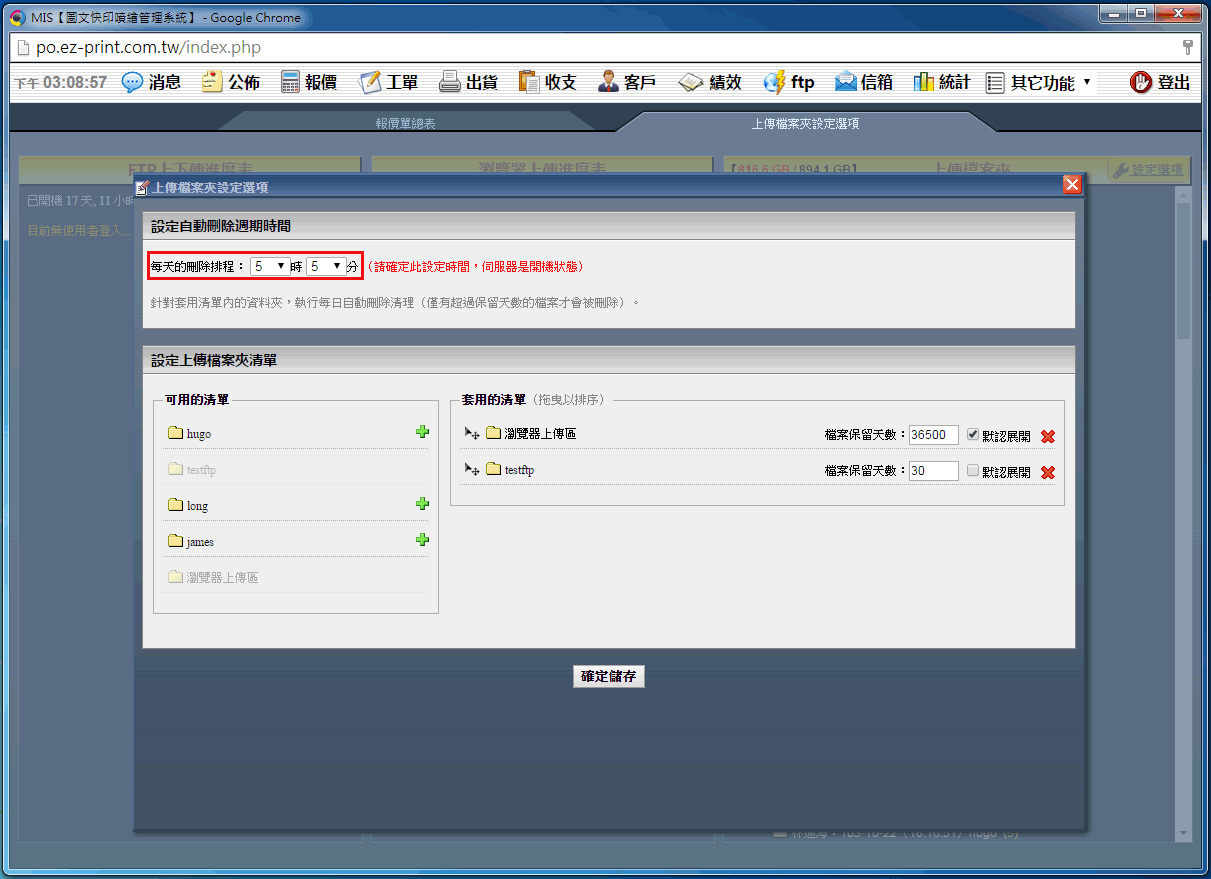Switch to the 報價單總表 tab

click(405, 123)
